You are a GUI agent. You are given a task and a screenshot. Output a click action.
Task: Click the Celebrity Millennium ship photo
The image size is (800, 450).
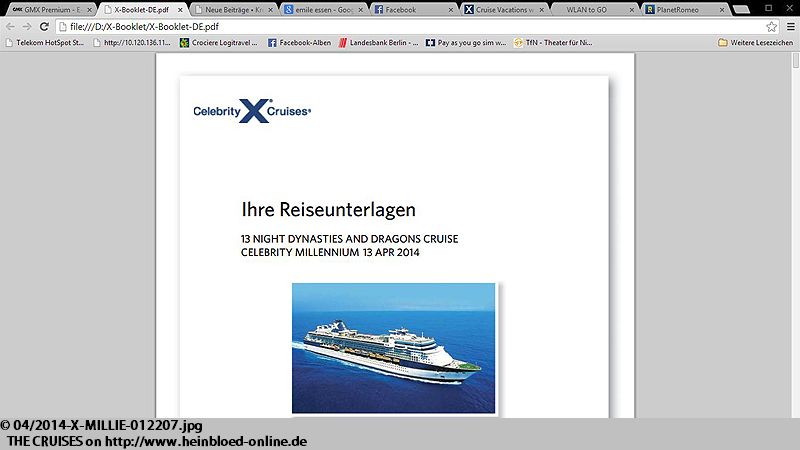tap(393, 348)
